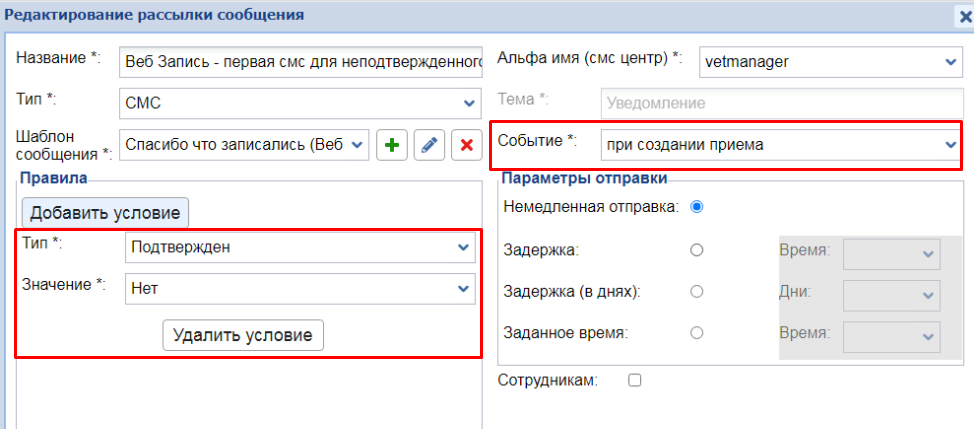Image resolution: width=974 pixels, height=429 pixels.
Task: Select the Немедленная отправка radio button
Action: pyautogui.click(x=697, y=207)
